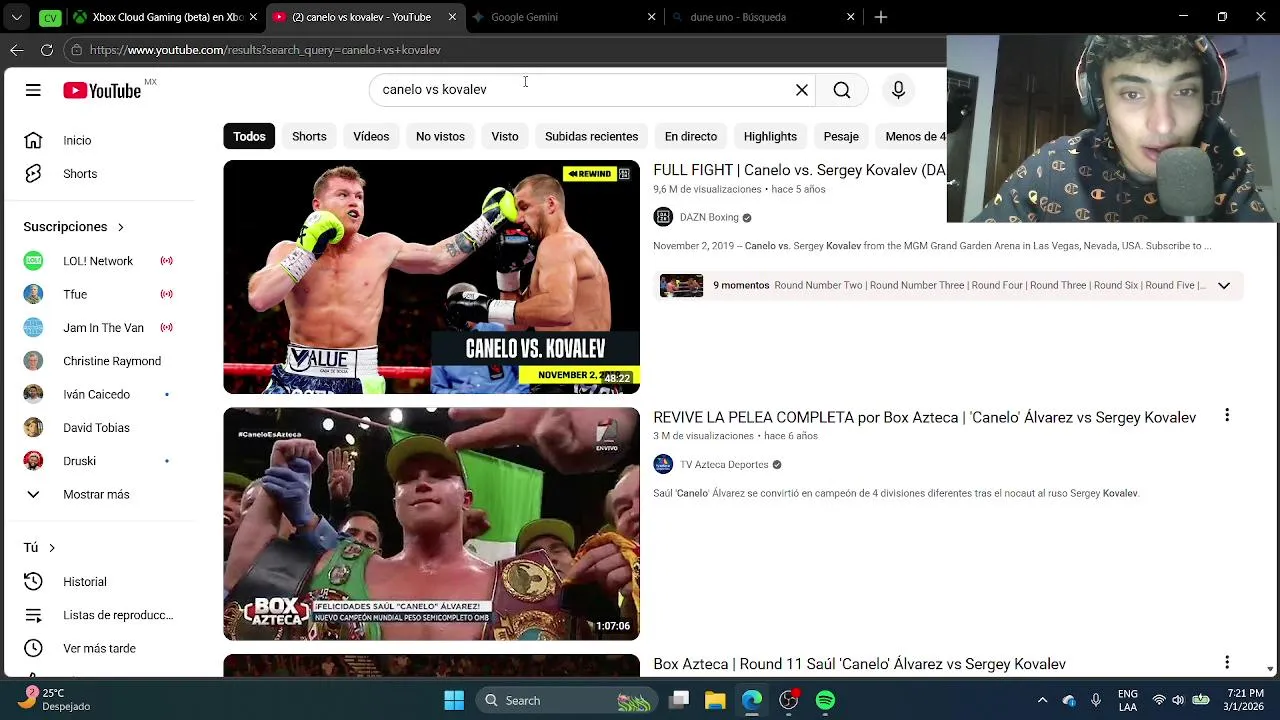Click DAZN Boxing channel name
This screenshot has width=1280, height=720.
pos(709,217)
